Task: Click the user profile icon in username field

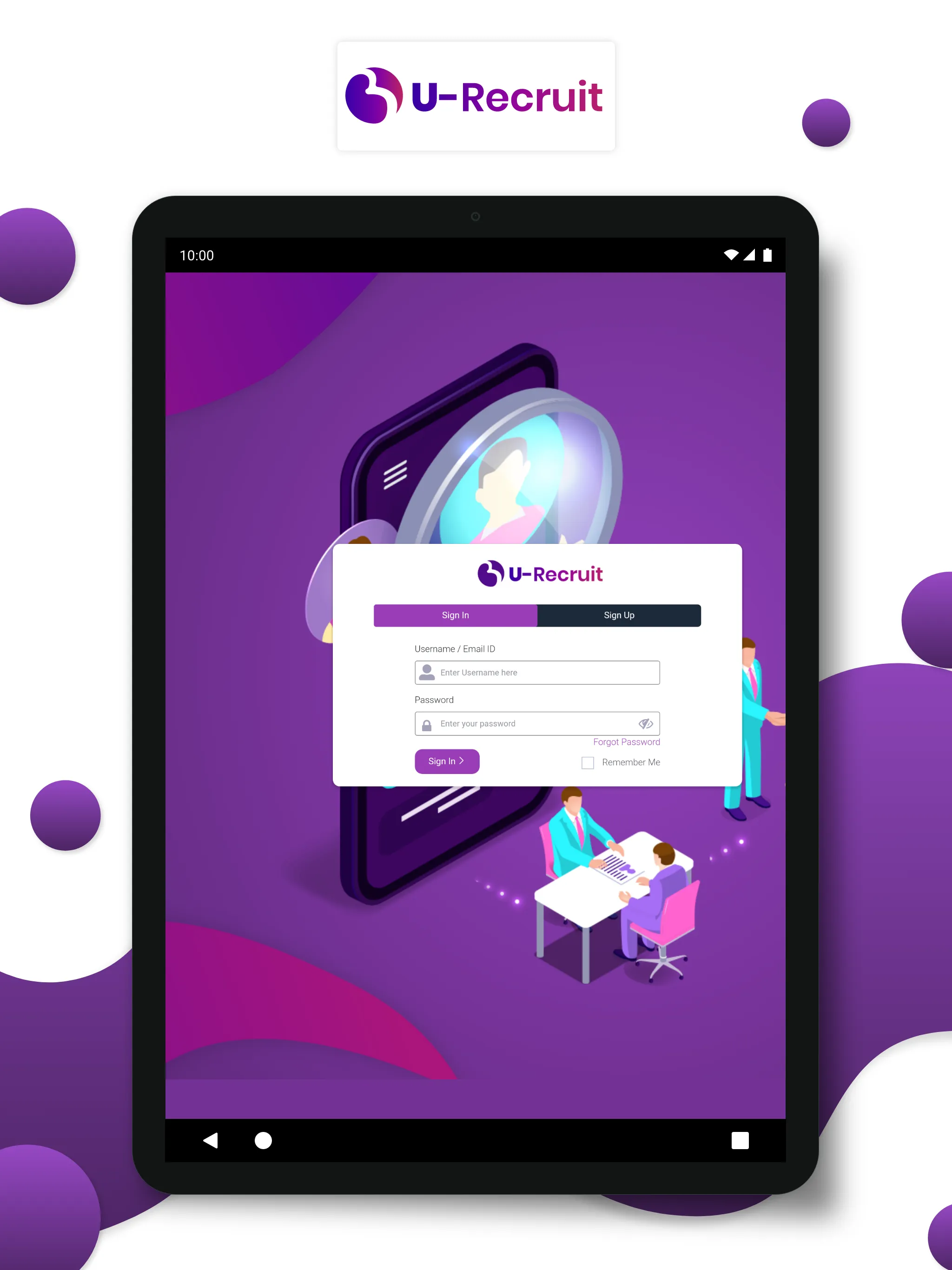Action: click(x=427, y=672)
